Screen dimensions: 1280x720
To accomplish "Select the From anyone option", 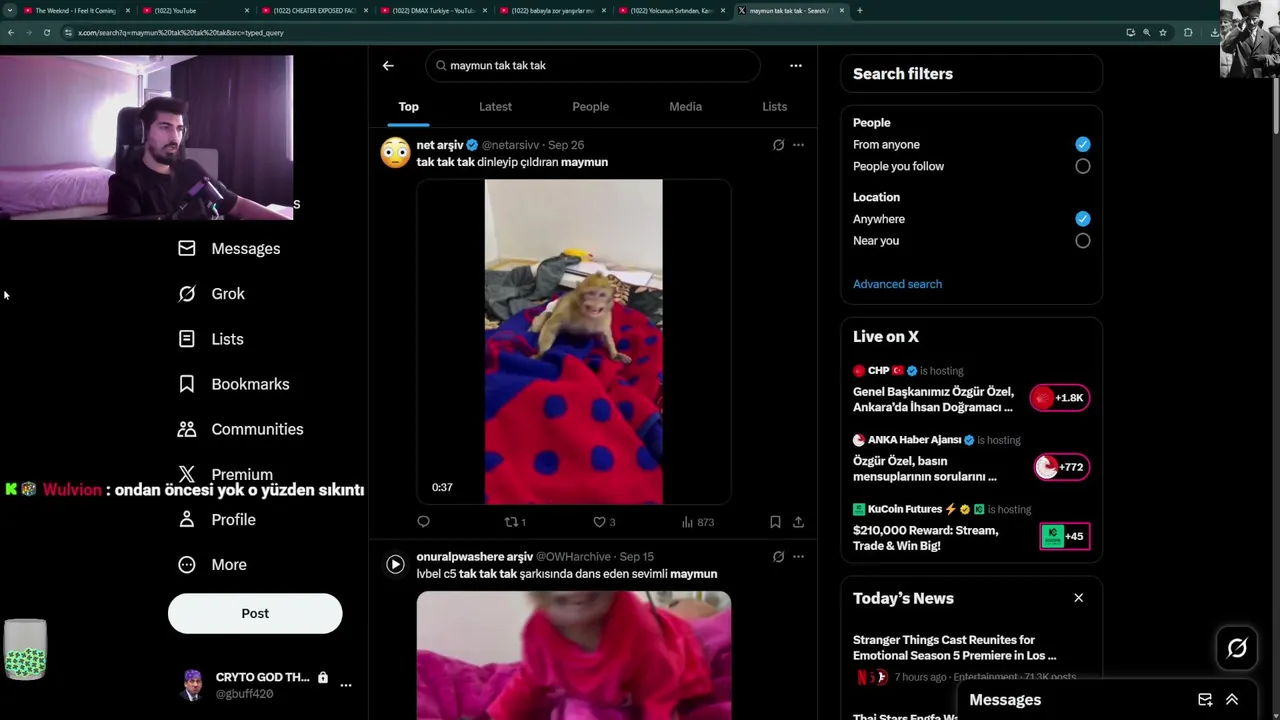I will pyautogui.click(x=1082, y=144).
